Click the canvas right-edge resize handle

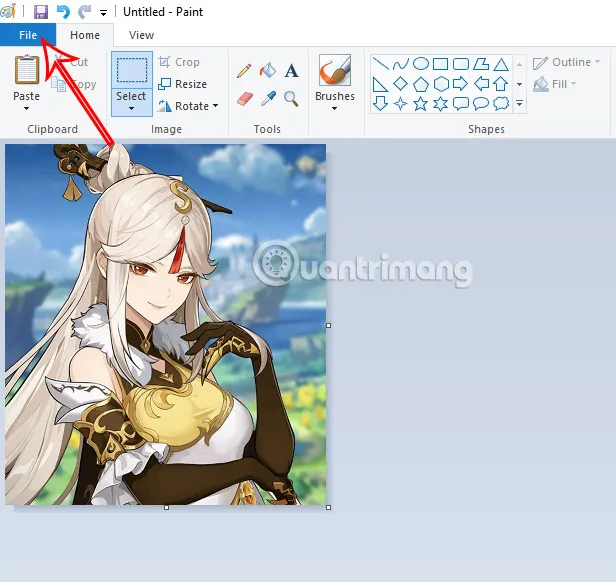[328, 325]
